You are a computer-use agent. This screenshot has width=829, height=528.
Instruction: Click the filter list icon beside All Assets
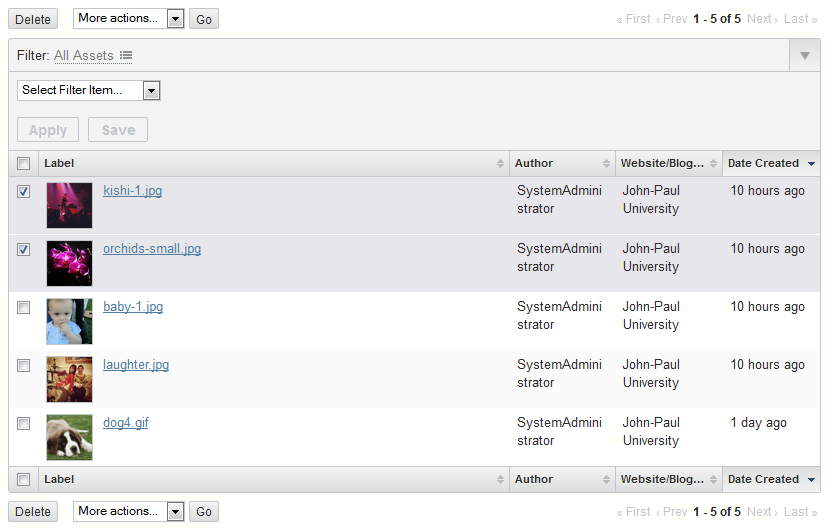pyautogui.click(x=126, y=56)
